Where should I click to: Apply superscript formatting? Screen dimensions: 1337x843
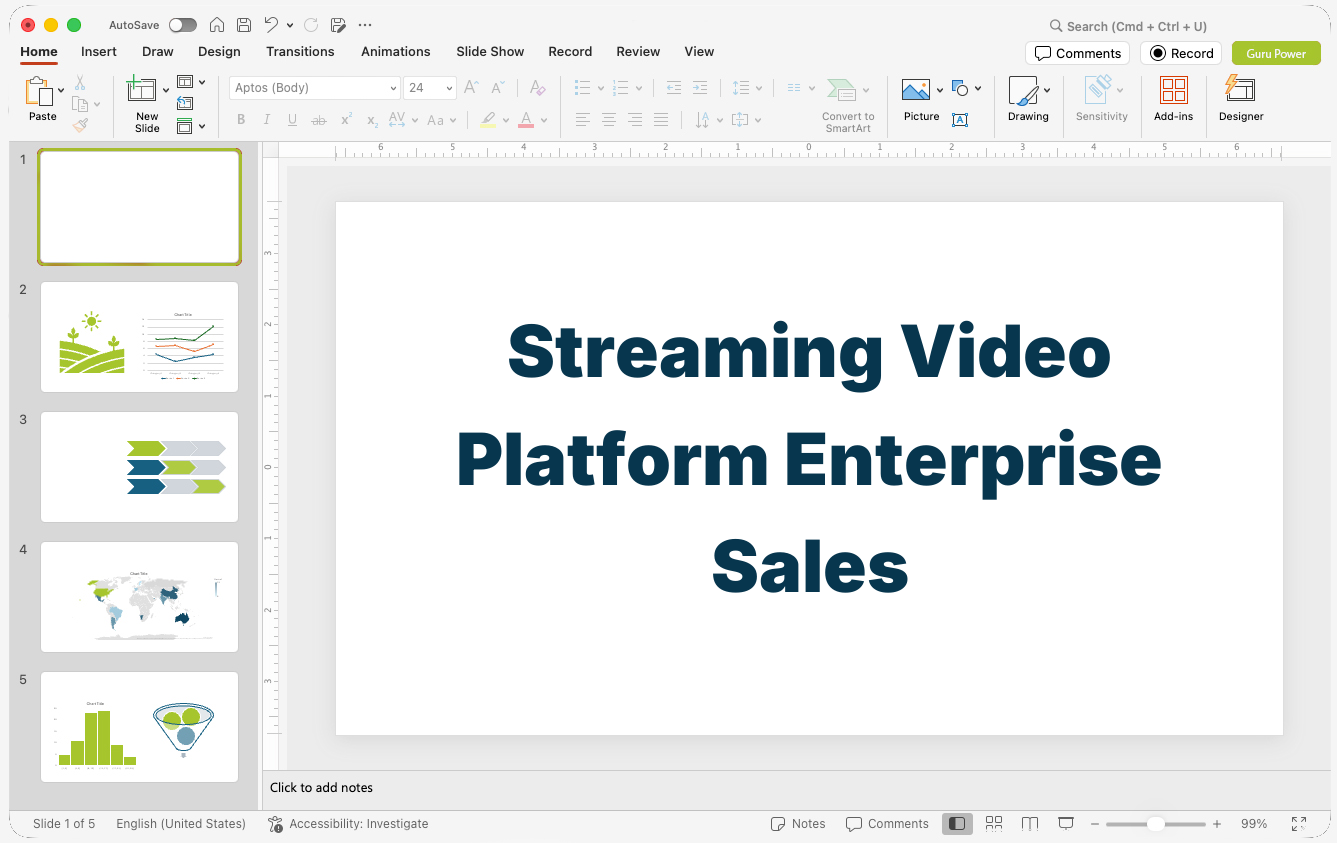point(346,120)
